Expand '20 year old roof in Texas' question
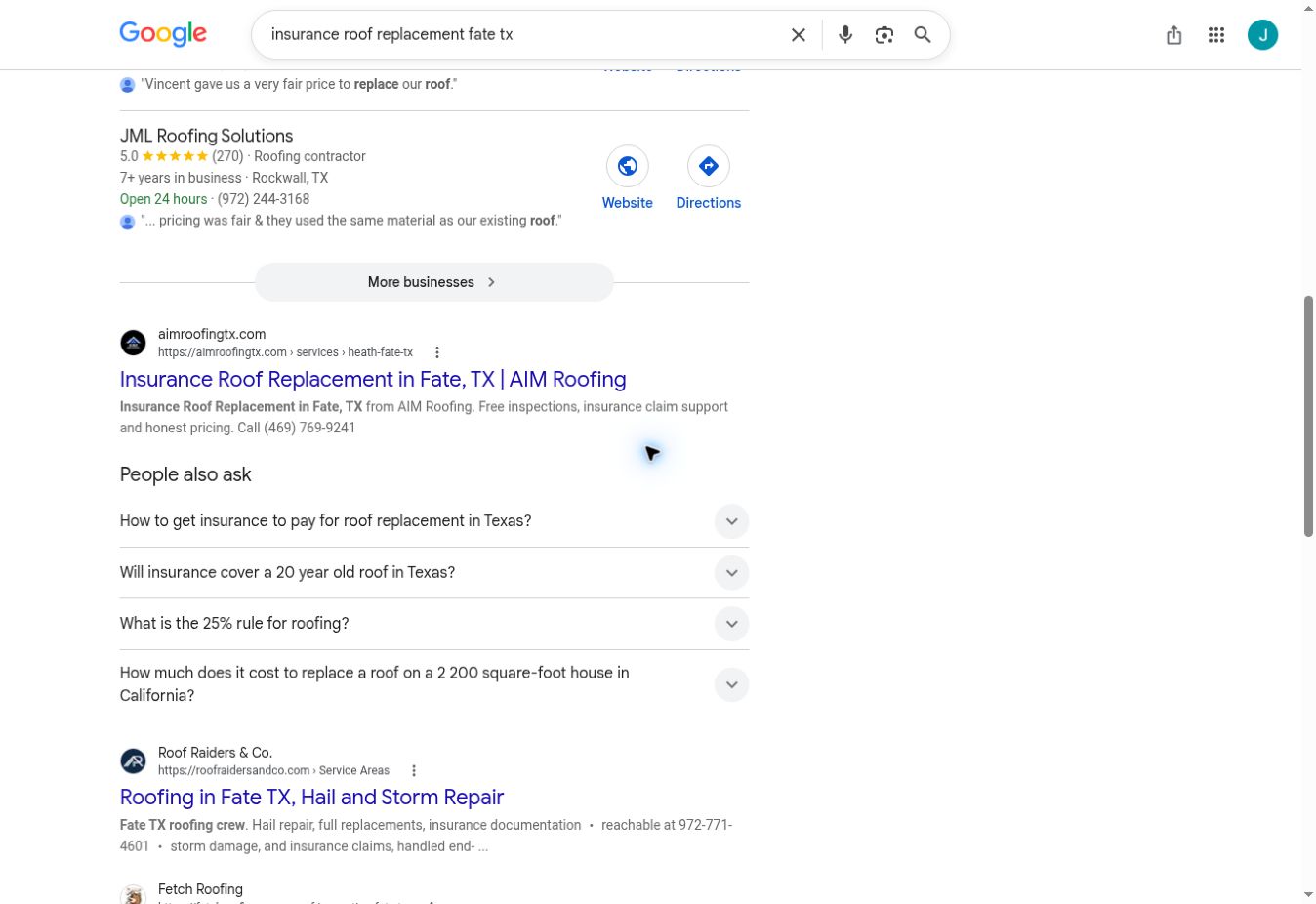 (x=434, y=573)
